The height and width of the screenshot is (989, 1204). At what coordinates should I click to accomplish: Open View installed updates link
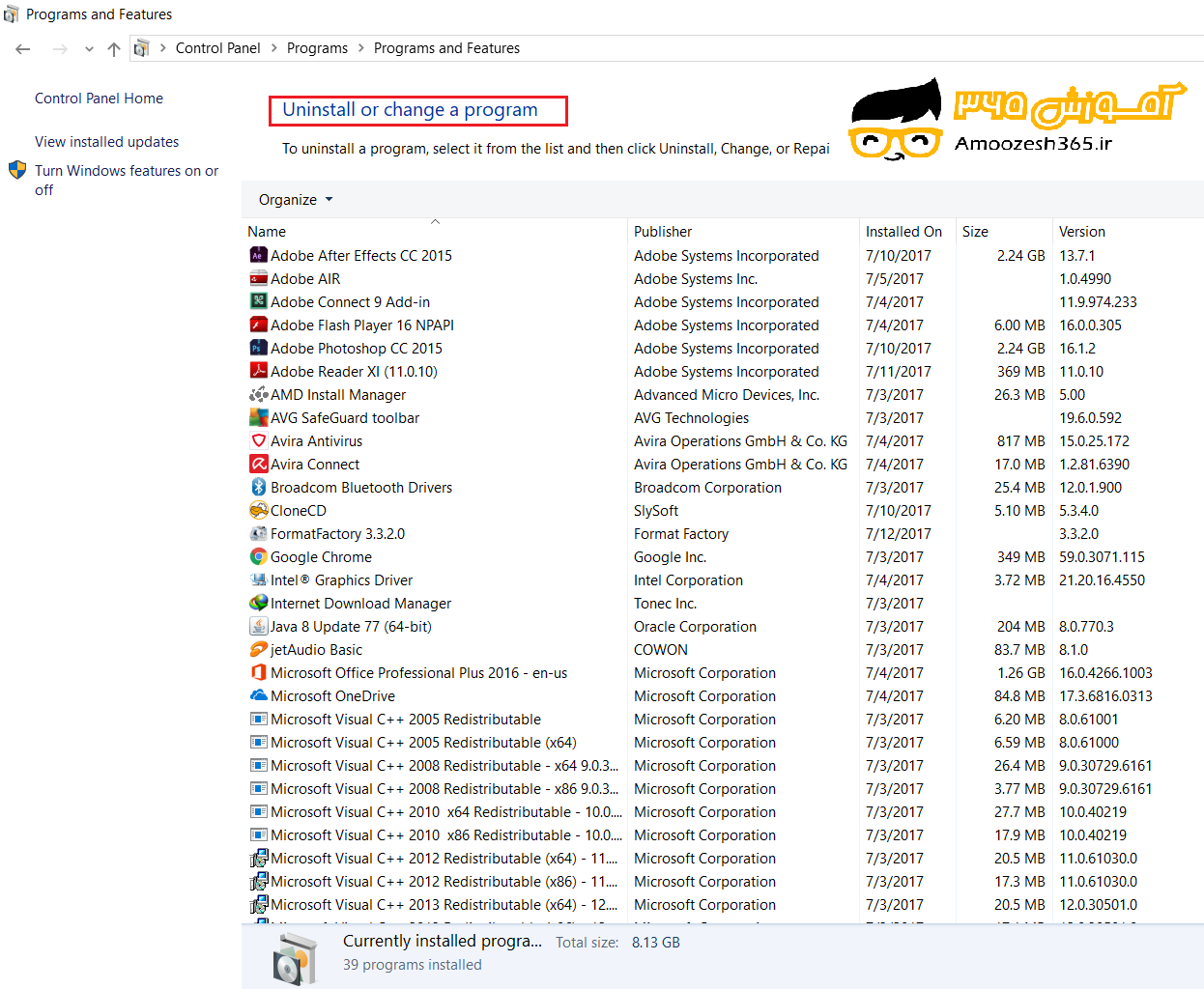click(106, 141)
